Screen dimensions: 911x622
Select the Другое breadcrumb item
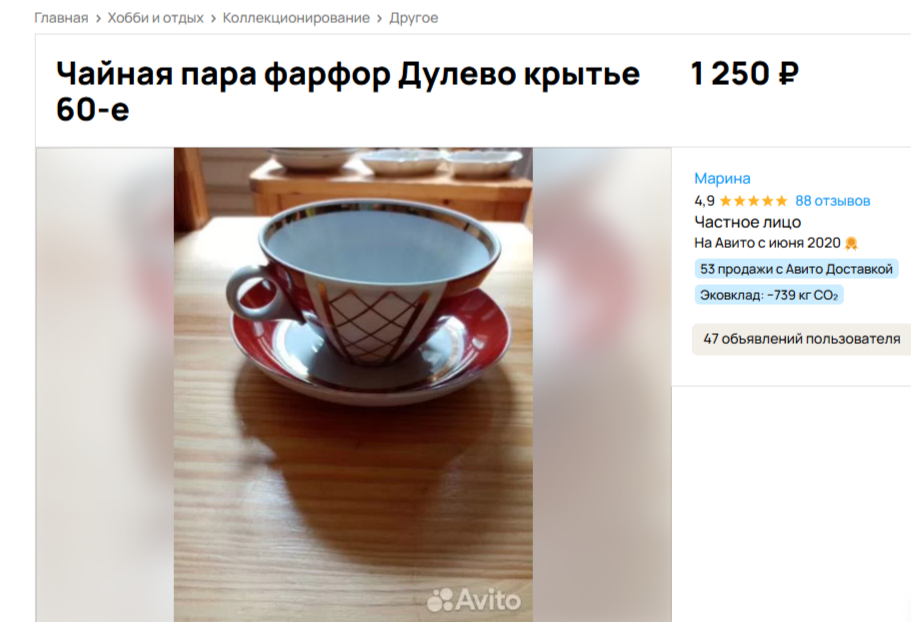pyautogui.click(x=414, y=18)
